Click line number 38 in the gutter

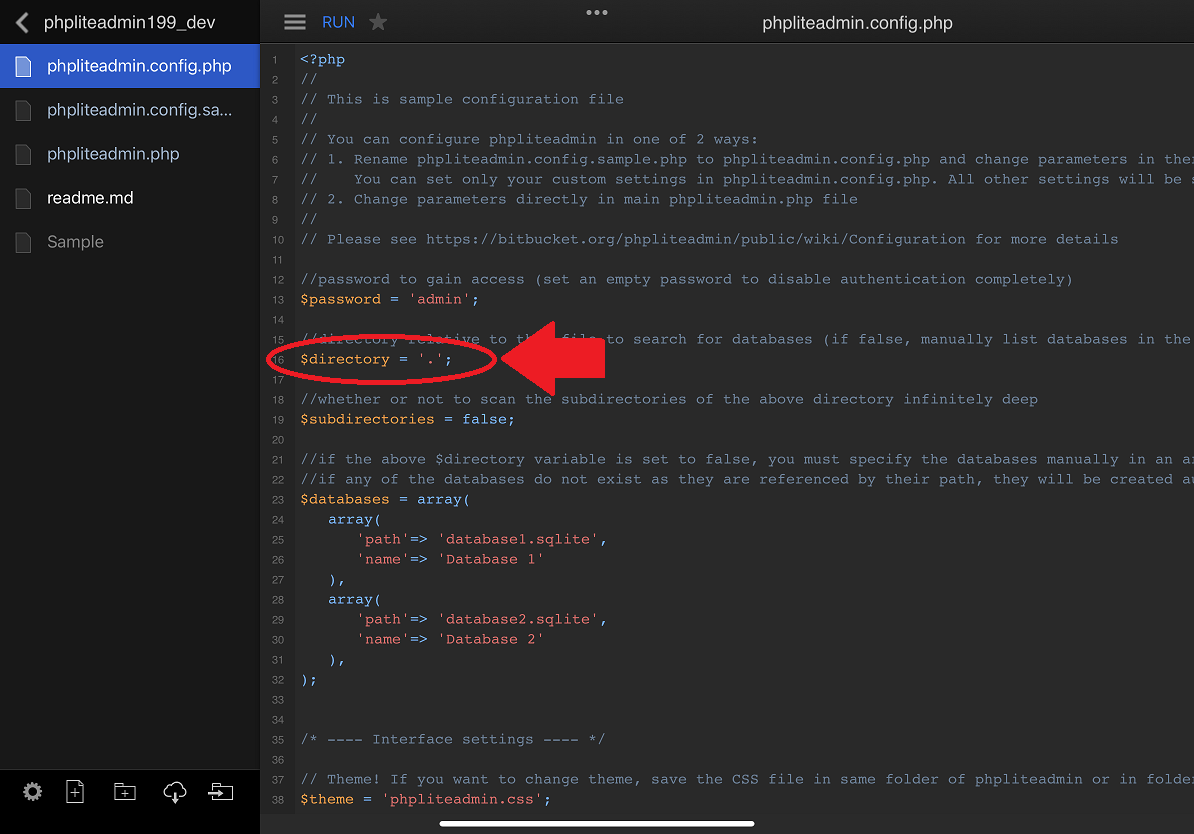pyautogui.click(x=278, y=800)
